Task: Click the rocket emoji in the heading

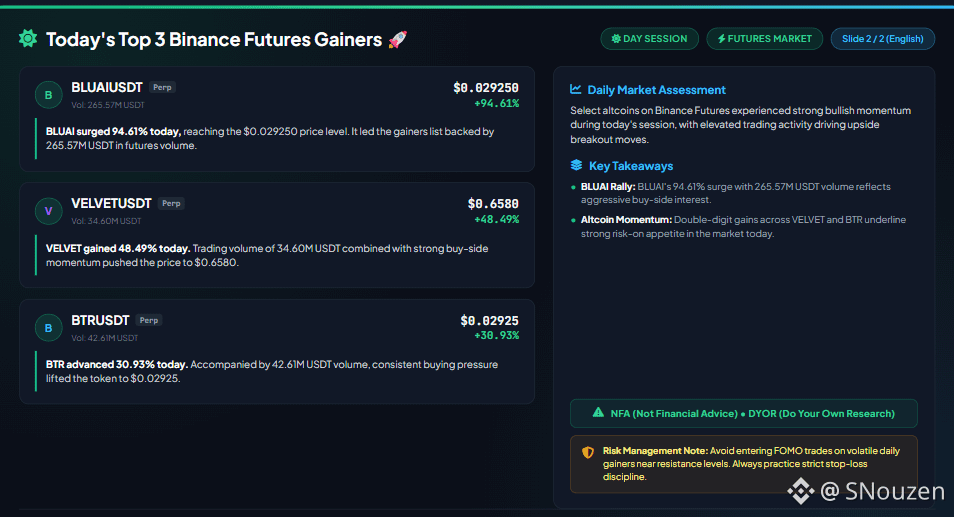Action: click(397, 40)
